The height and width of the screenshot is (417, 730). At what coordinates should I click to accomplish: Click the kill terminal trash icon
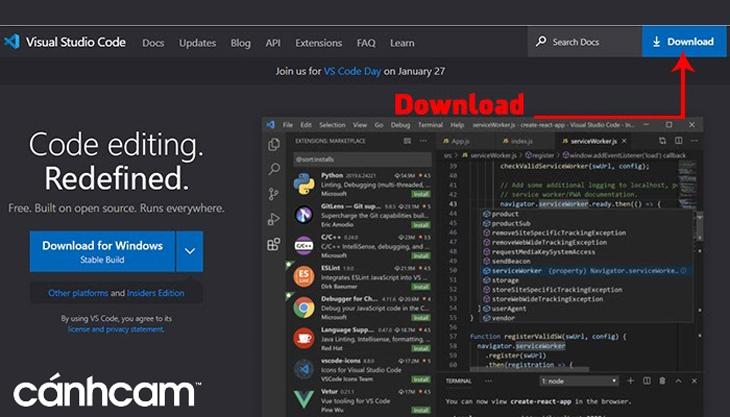coord(662,381)
